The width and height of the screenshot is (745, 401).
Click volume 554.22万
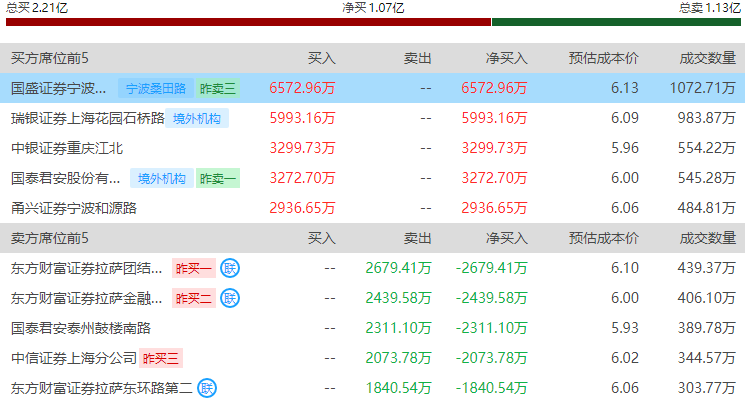coord(707,148)
